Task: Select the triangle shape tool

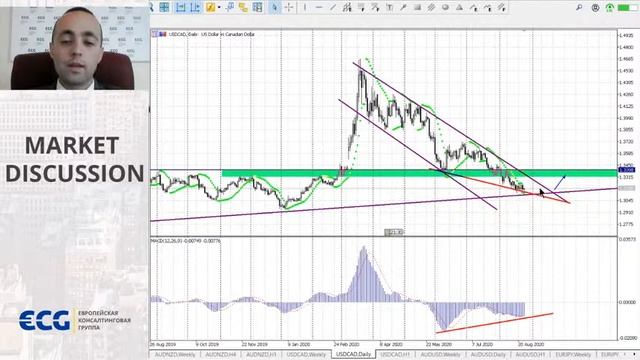Action: [459, 7]
